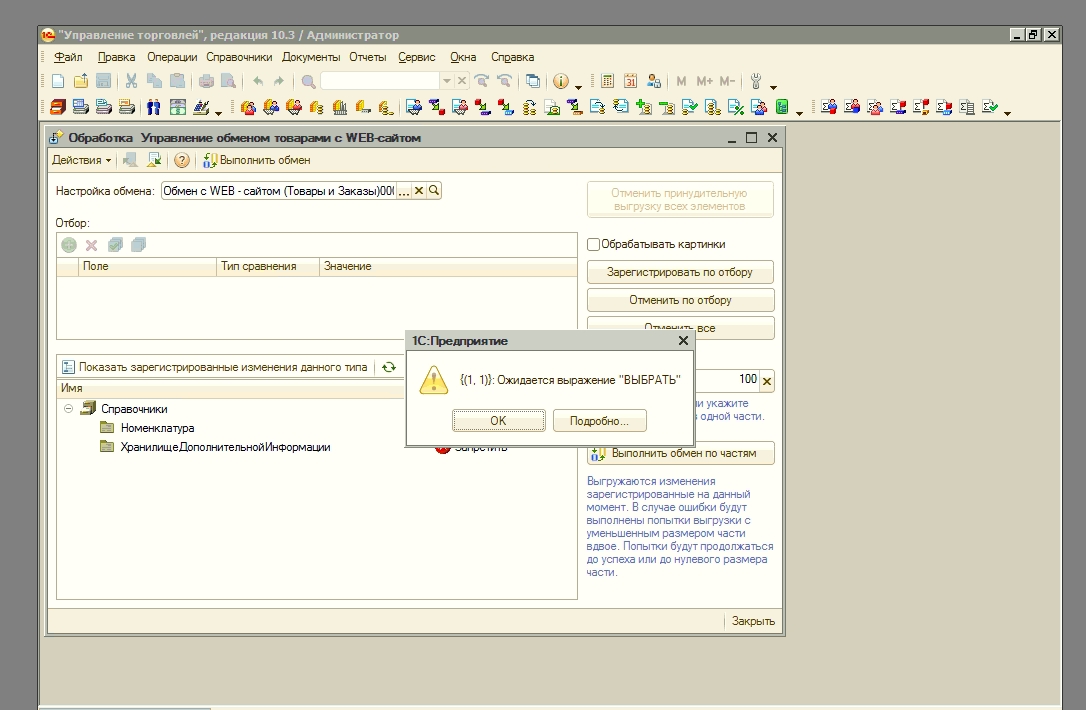The image size is (1086, 710).
Task: Click the question mark help icon in the Обработка window
Action: click(x=181, y=161)
